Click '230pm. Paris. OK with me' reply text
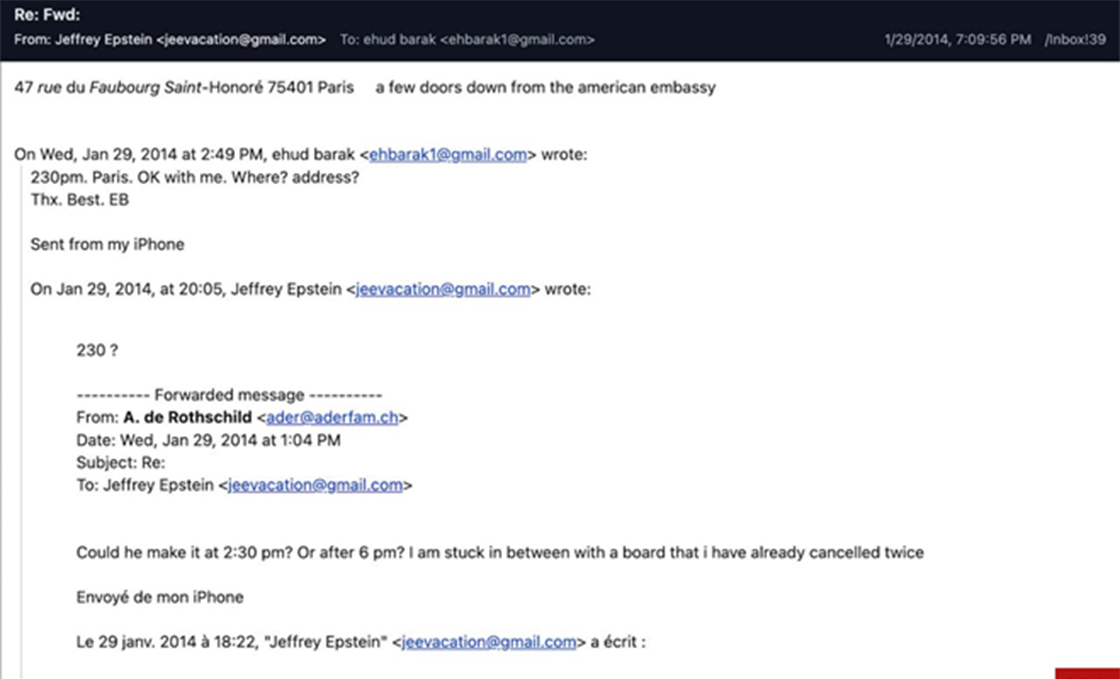The image size is (1120, 679). click(194, 177)
